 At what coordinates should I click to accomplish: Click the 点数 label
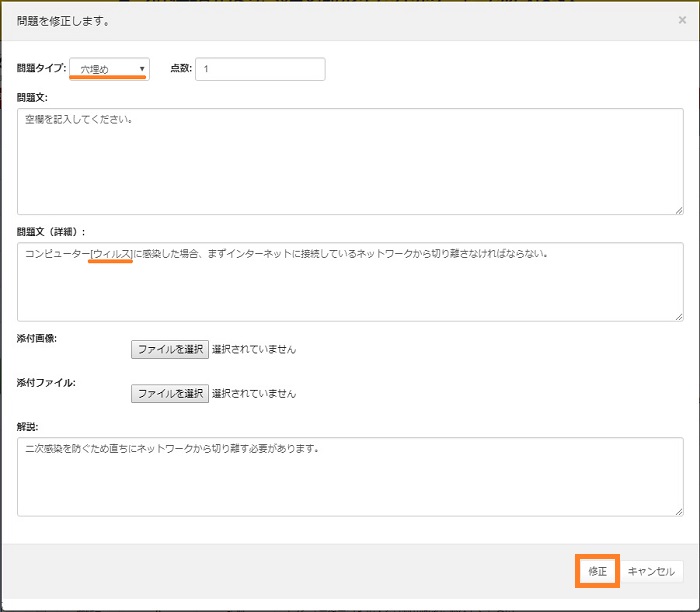pos(180,69)
